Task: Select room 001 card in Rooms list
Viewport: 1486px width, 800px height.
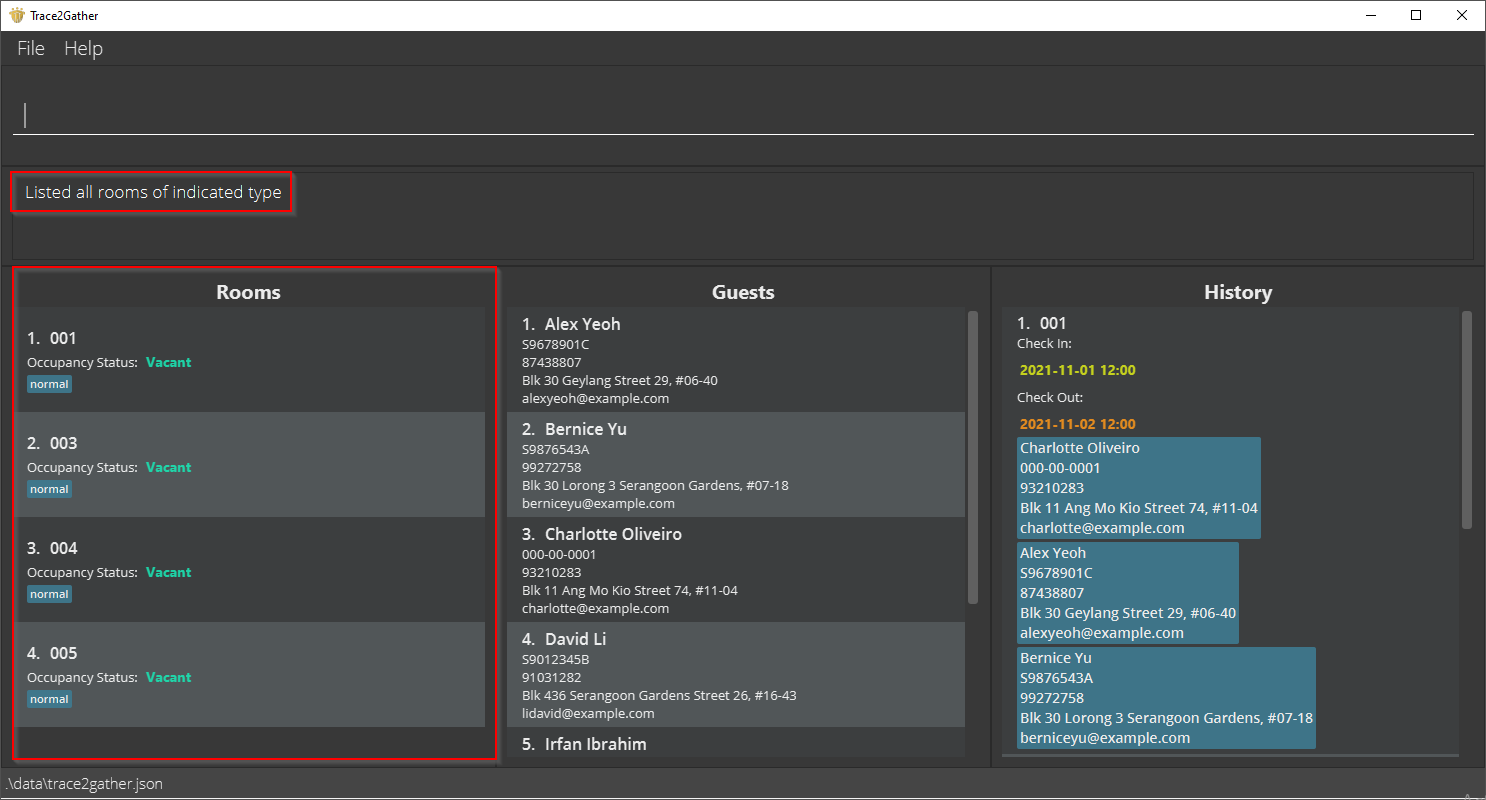Action: coord(251,360)
